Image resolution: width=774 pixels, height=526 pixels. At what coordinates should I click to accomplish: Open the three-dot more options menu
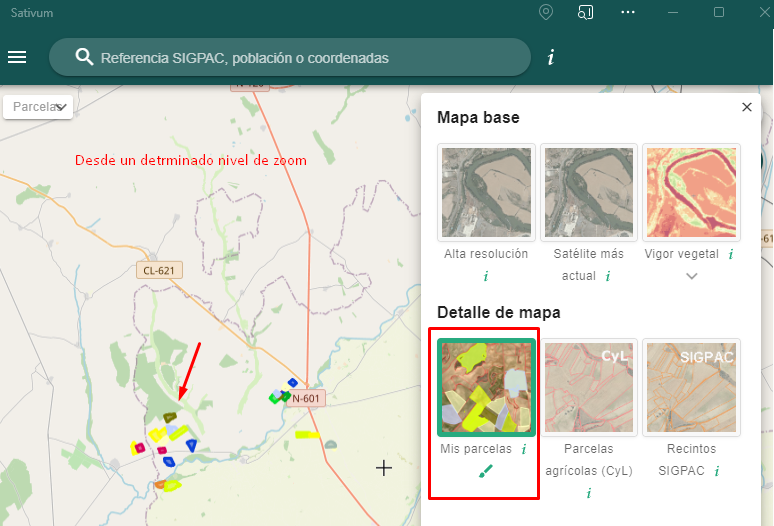[x=627, y=12]
